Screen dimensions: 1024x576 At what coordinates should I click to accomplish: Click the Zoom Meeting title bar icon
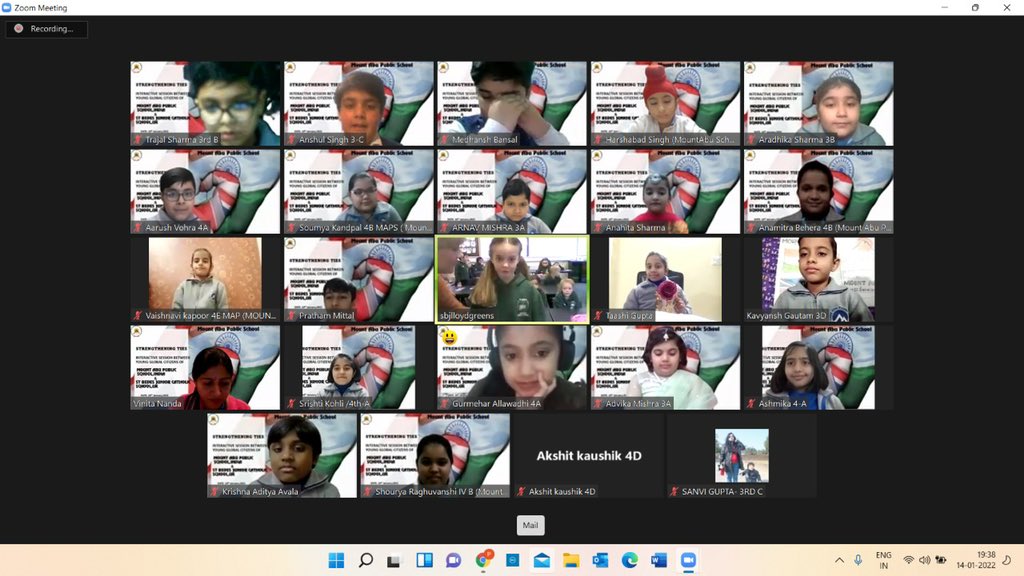(x=7, y=8)
